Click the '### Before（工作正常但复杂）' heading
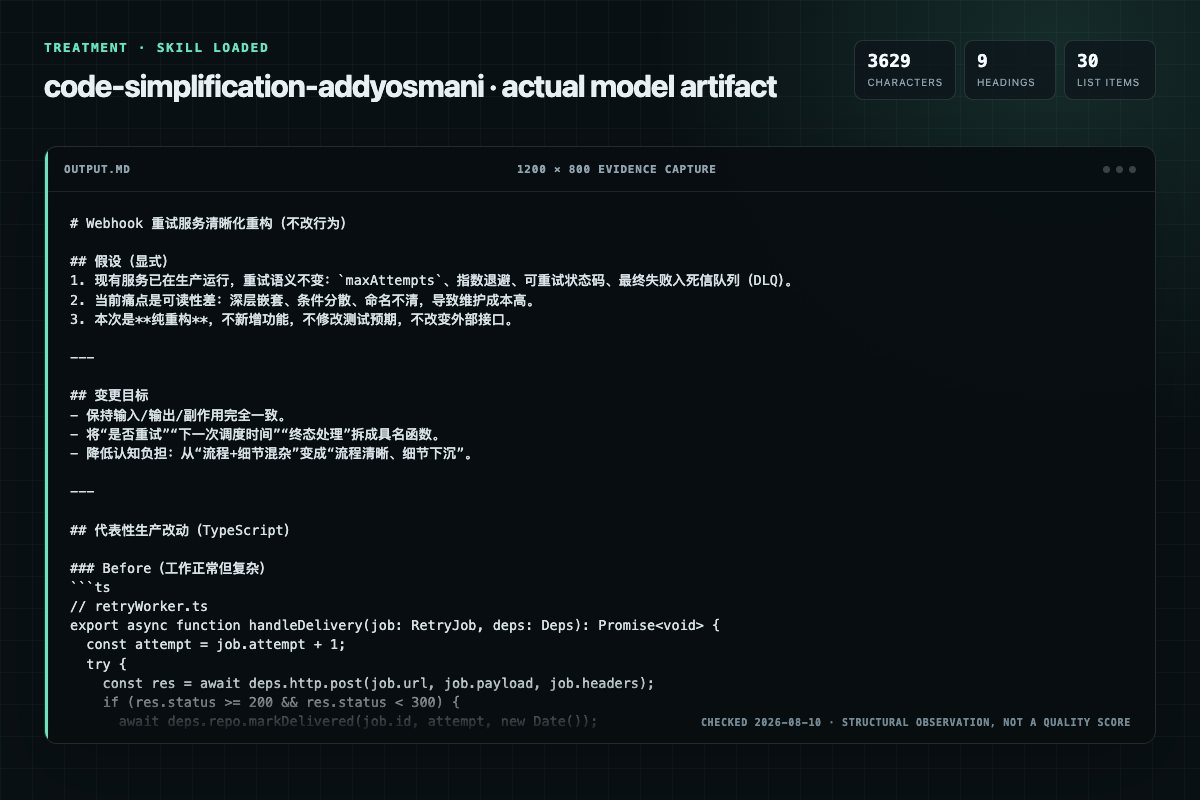Viewport: 1200px width, 800px height. (168, 568)
